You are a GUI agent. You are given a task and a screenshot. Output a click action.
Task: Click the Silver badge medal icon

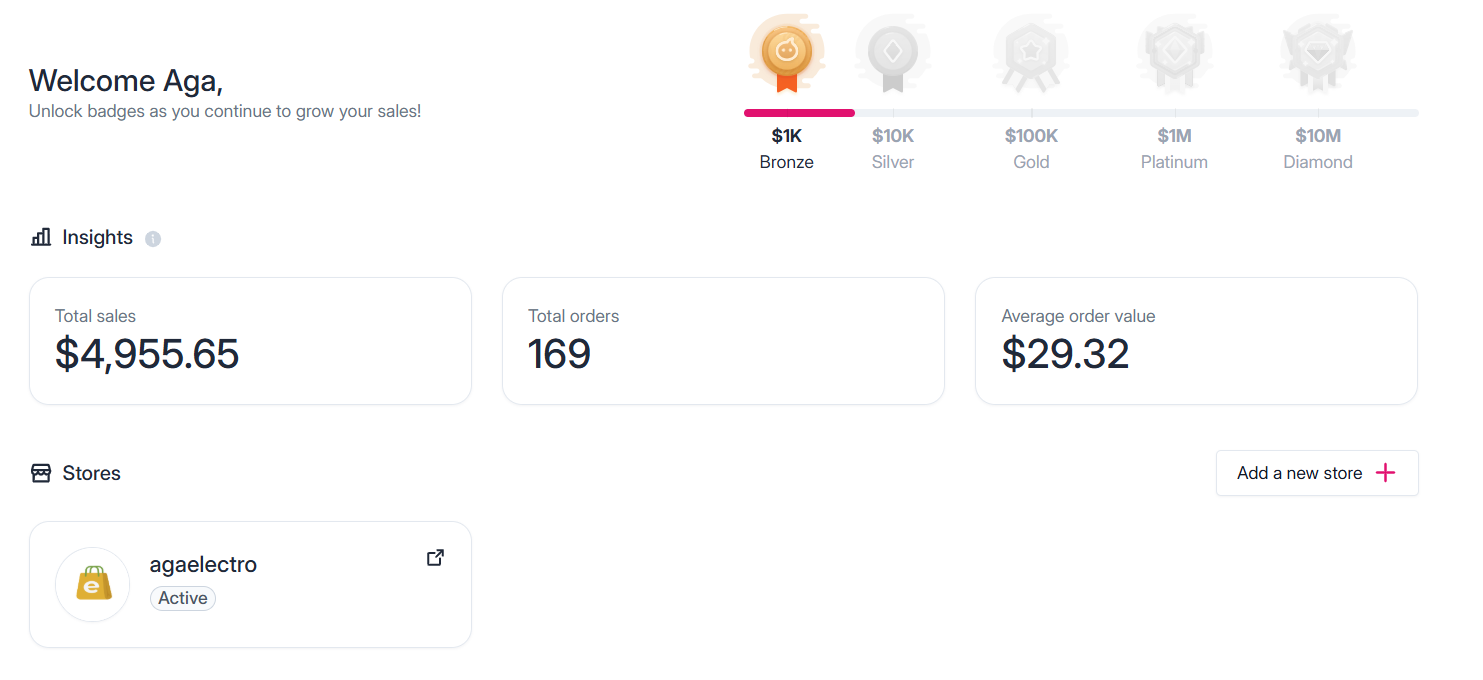coord(892,55)
